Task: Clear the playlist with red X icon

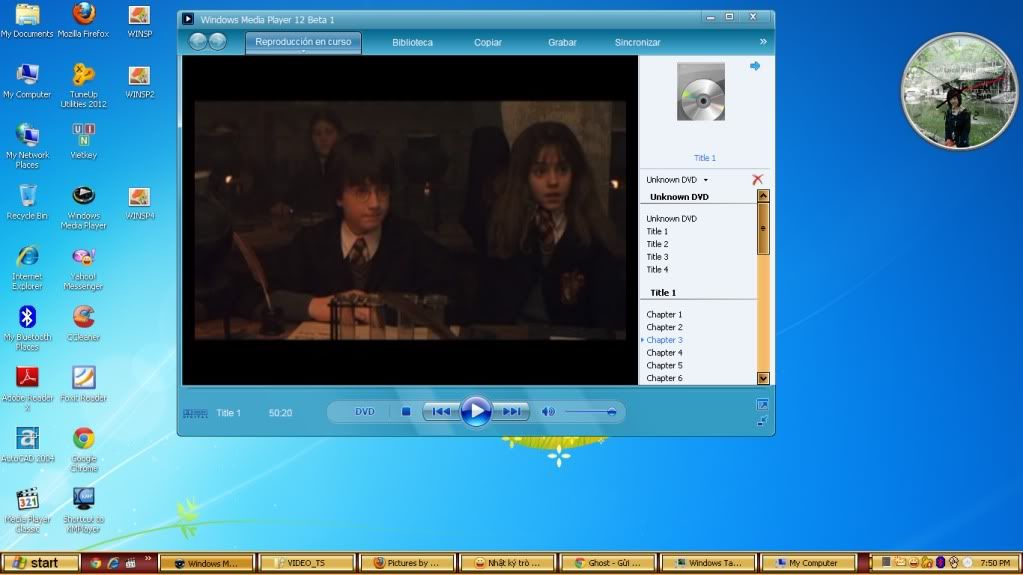Action: click(757, 179)
